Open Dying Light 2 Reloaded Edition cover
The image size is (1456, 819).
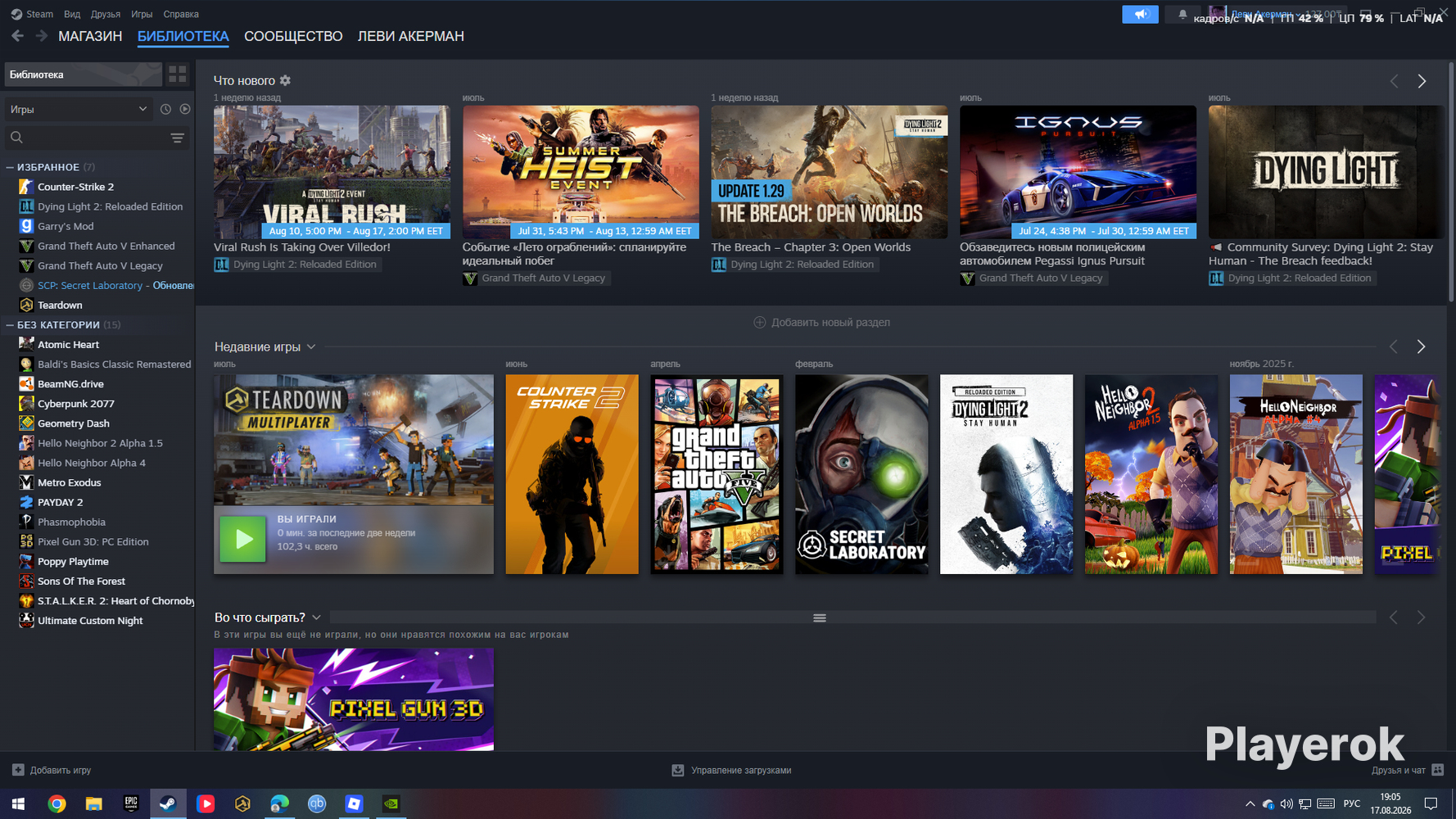coord(1006,474)
